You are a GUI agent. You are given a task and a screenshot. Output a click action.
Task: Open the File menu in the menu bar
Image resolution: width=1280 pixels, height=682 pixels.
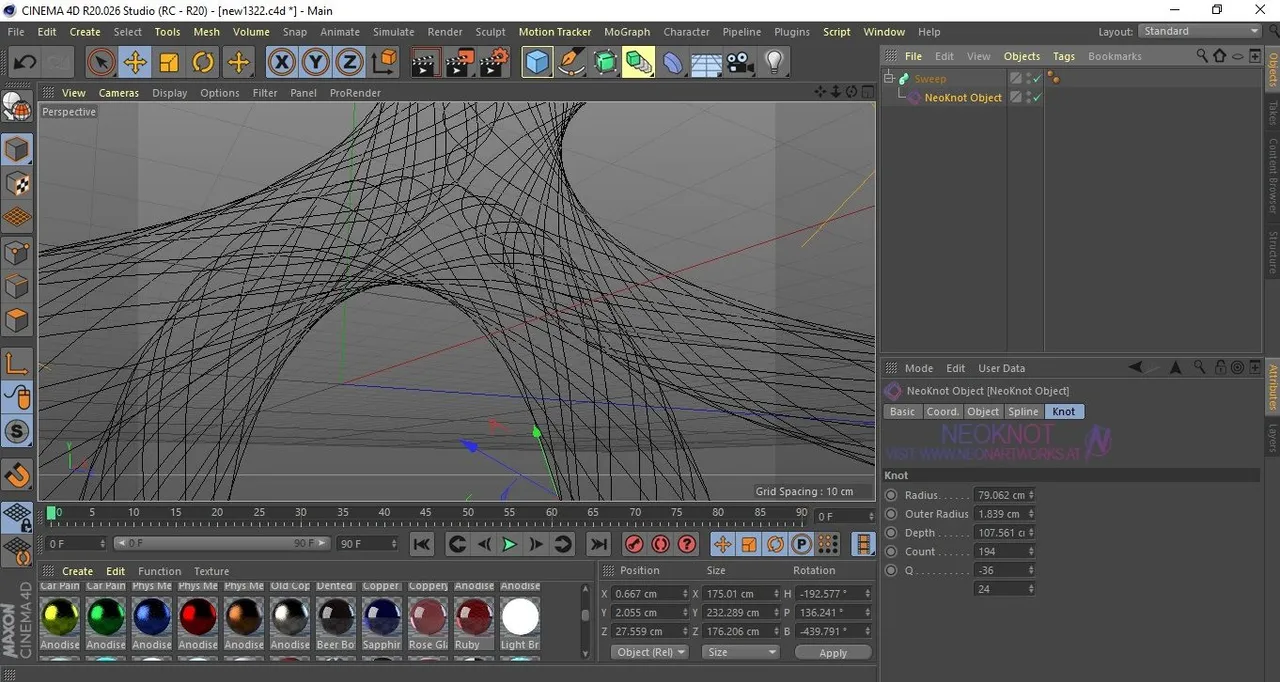(16, 32)
